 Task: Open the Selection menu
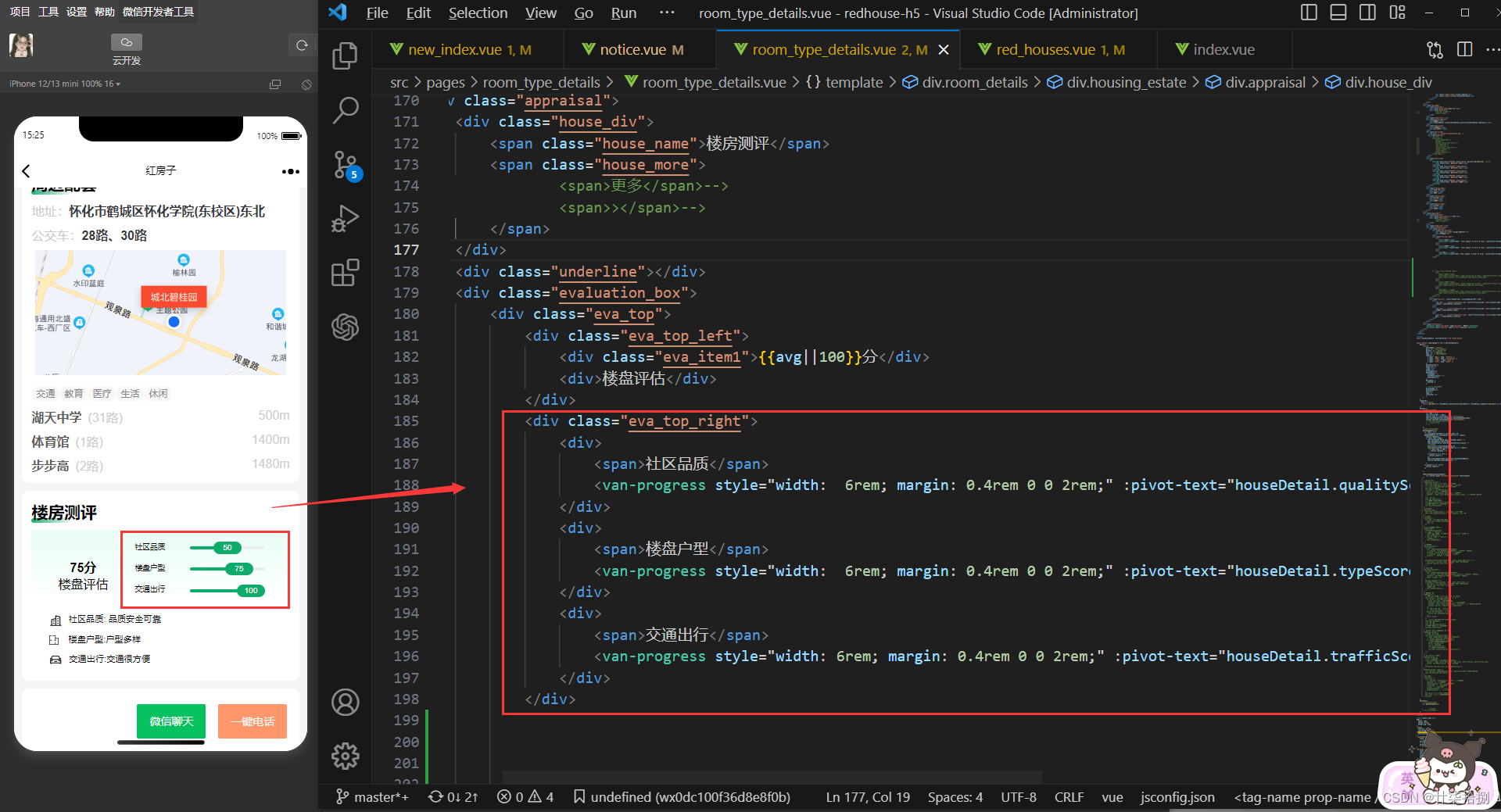(478, 13)
